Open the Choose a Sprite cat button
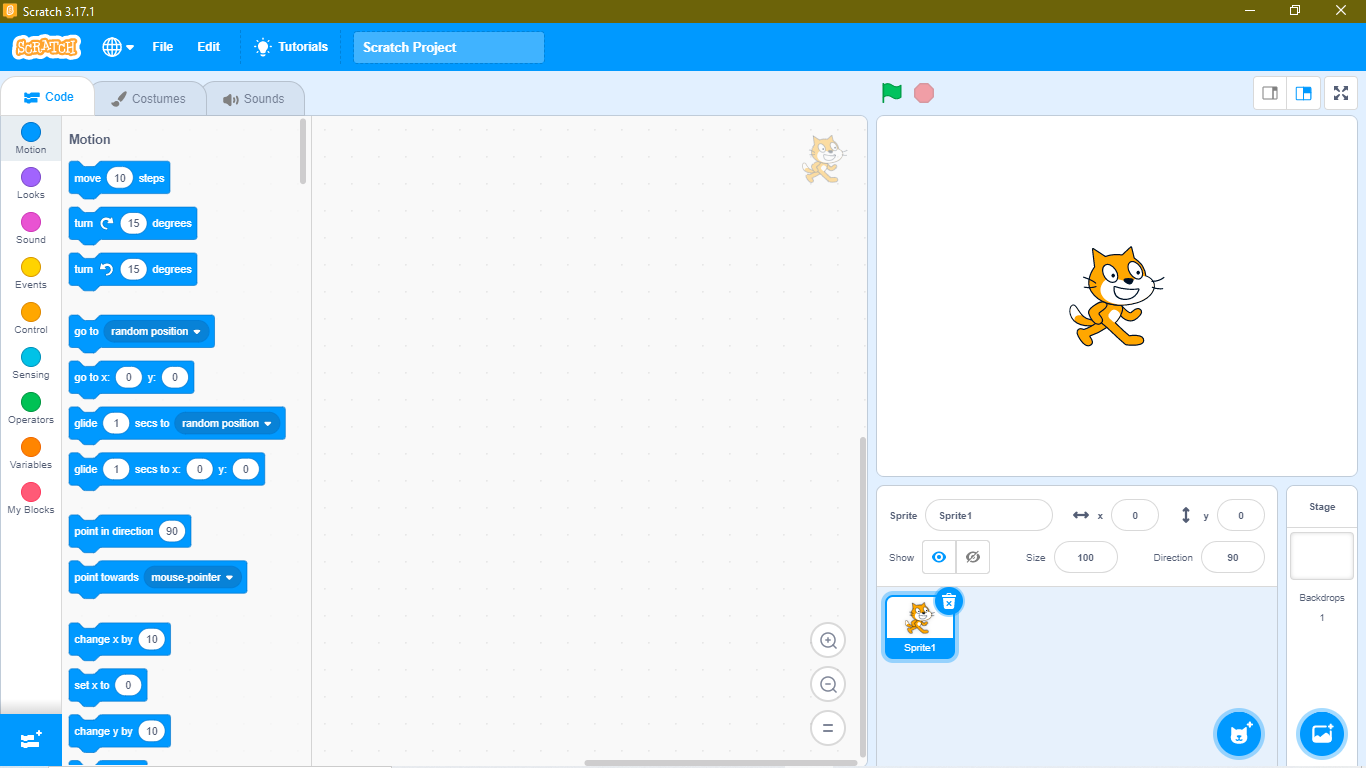 click(1239, 734)
